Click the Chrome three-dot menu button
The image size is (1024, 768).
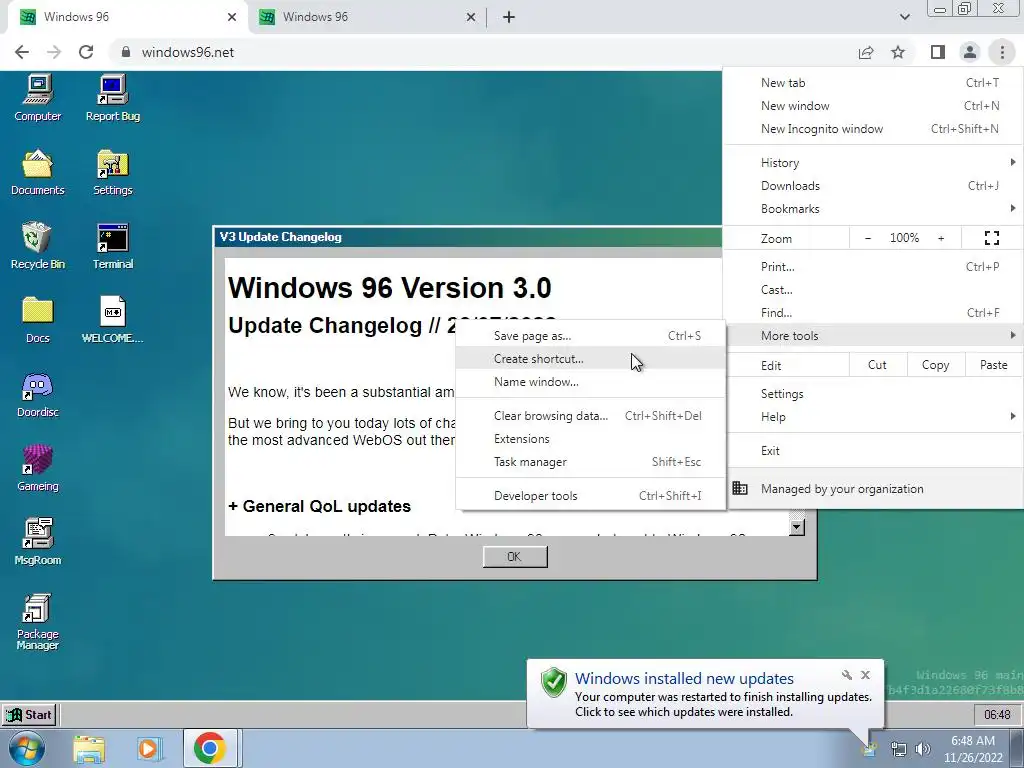pos(1002,52)
